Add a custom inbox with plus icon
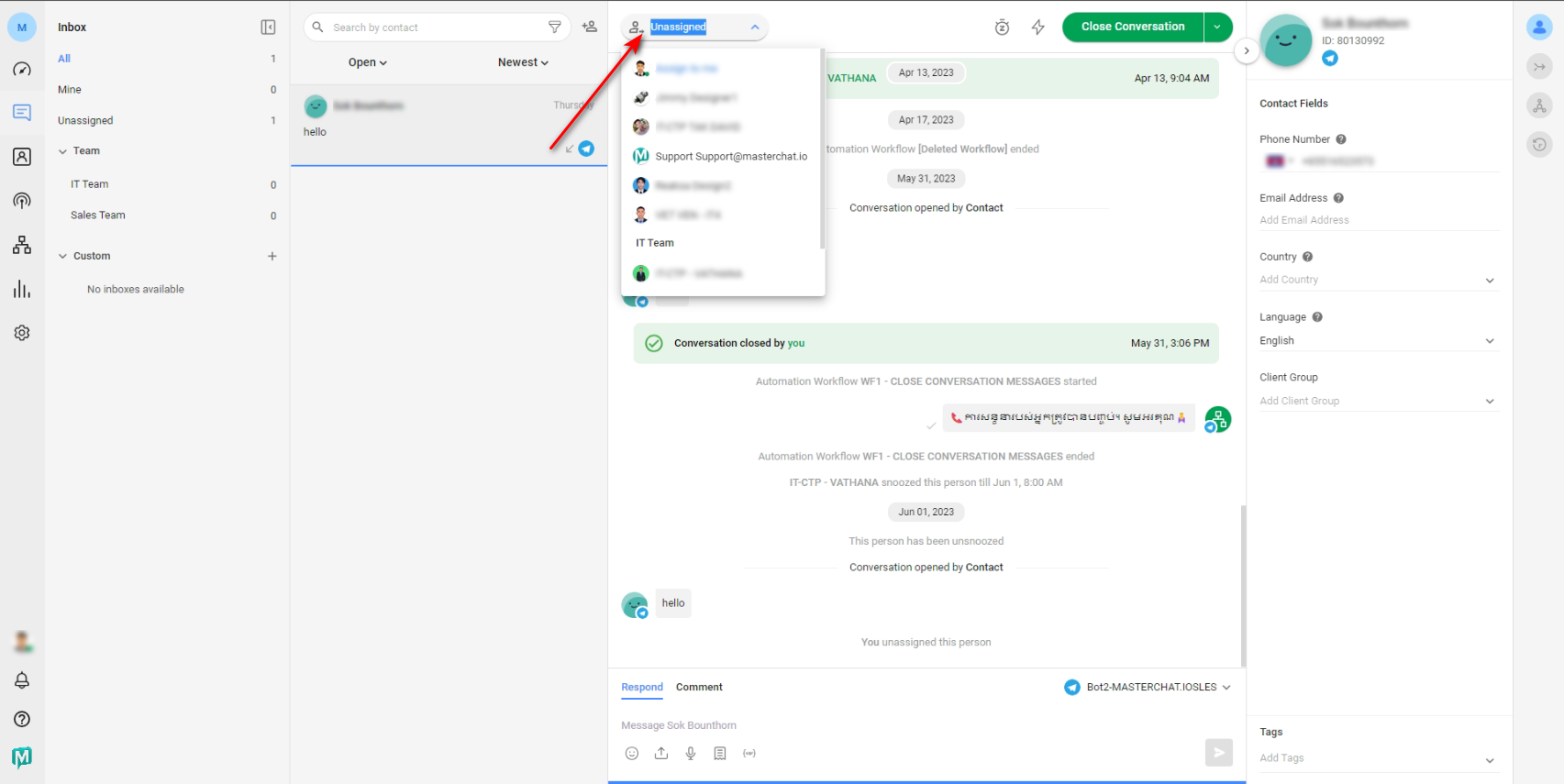Screen dimensions: 1564x784 coord(272,256)
